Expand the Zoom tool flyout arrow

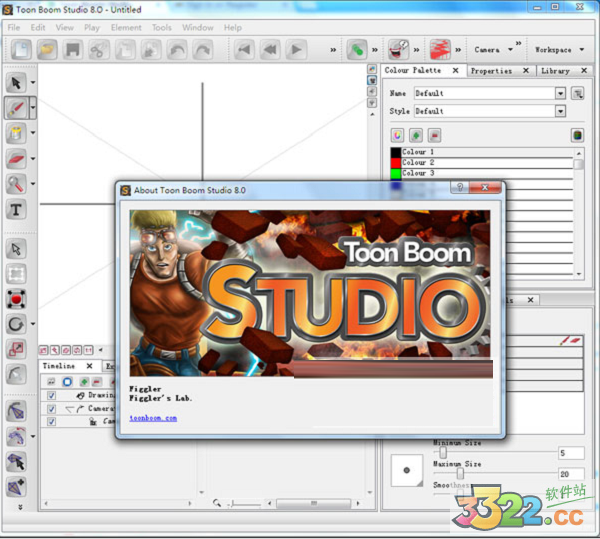(33, 184)
